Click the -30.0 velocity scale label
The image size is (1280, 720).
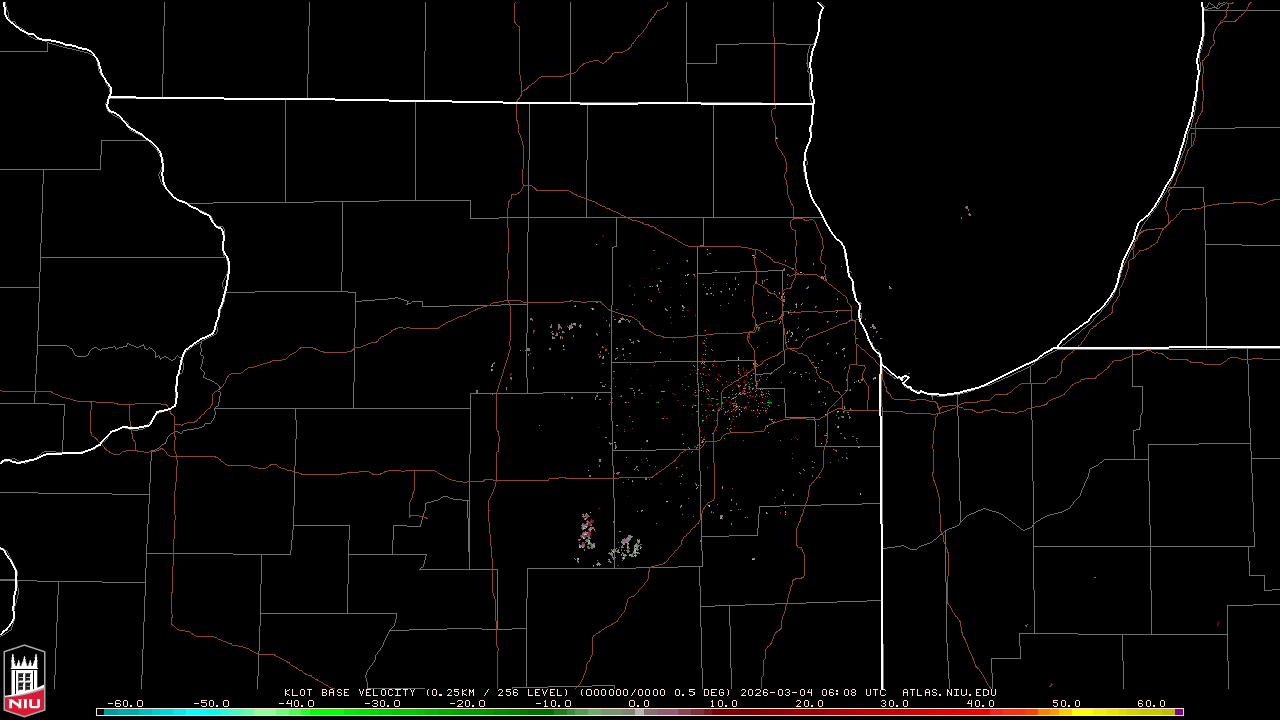pyautogui.click(x=382, y=703)
